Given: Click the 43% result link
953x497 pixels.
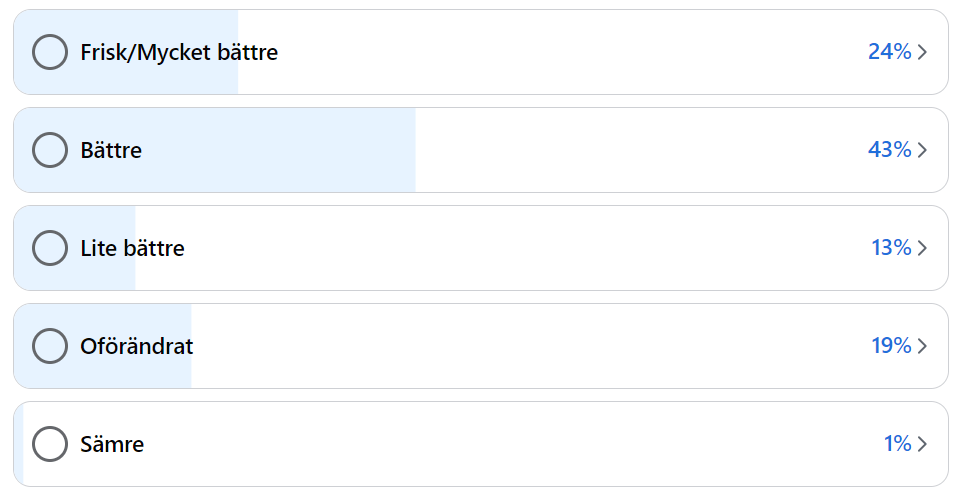Looking at the screenshot, I should coord(889,150).
